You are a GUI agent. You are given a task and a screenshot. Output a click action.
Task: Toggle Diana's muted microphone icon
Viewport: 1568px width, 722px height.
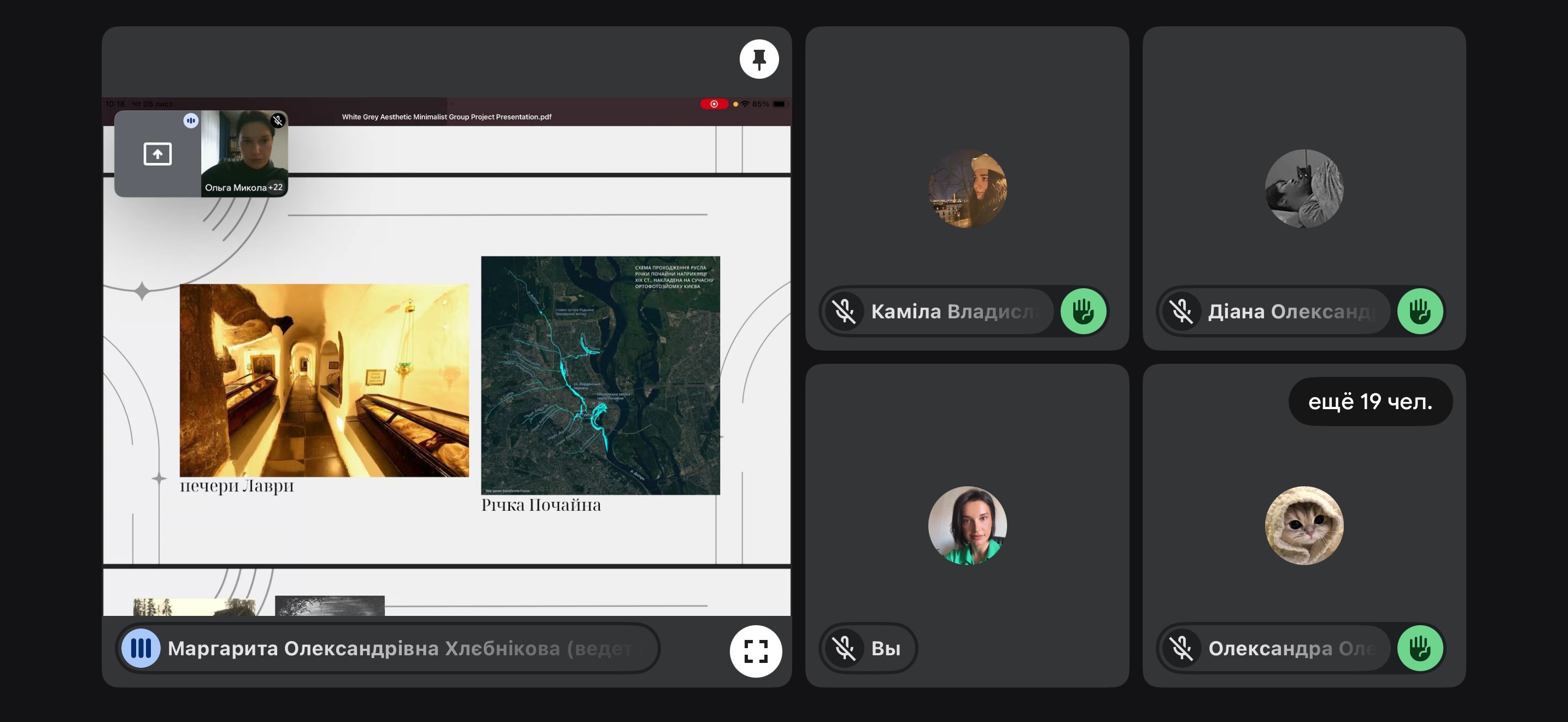coord(1181,312)
